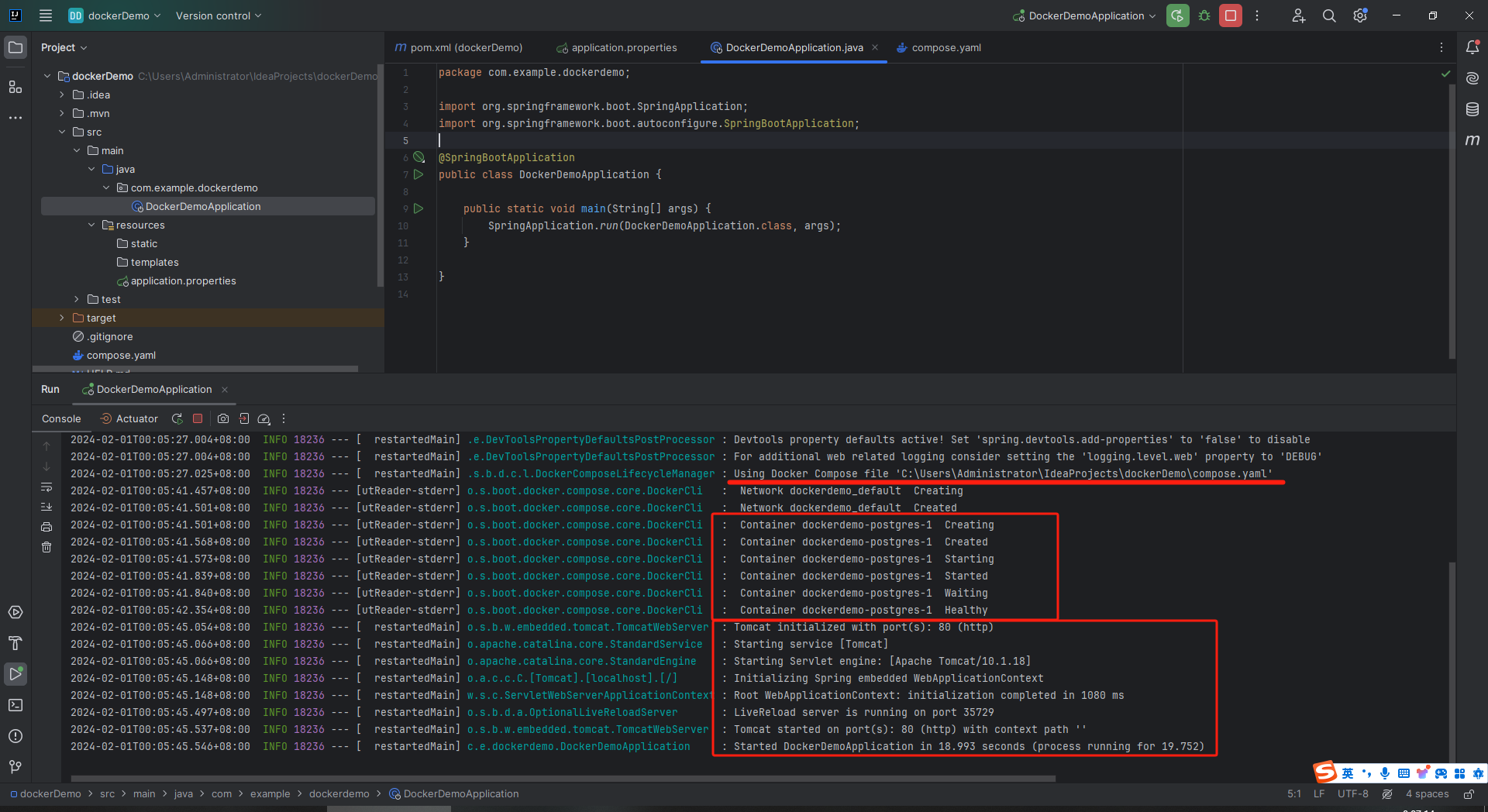1488x812 pixels.
Task: Open the main hamburger menu
Action: 46,15
